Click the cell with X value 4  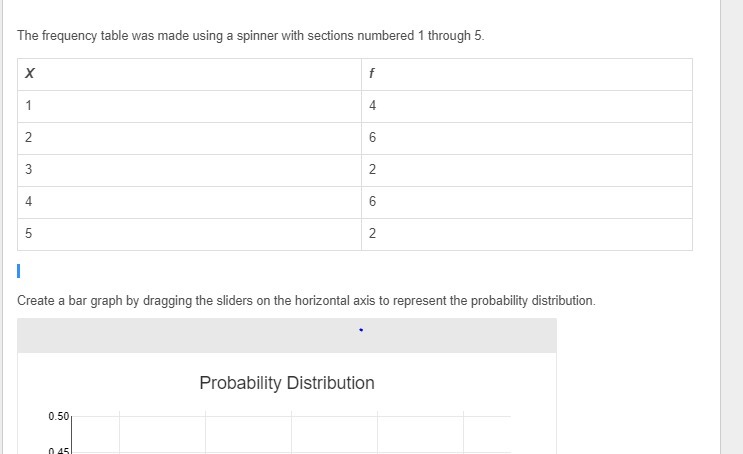tap(190, 202)
